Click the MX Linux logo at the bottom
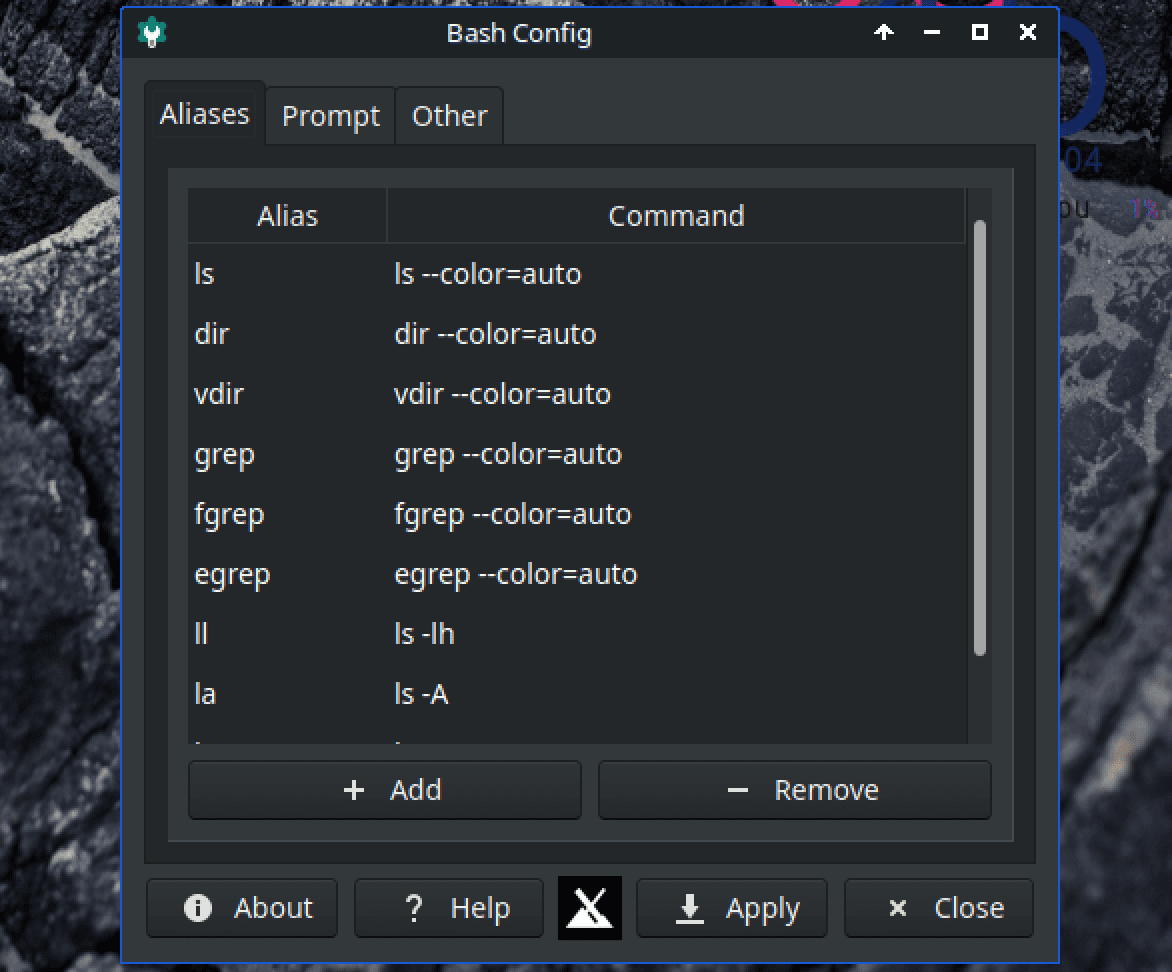The width and height of the screenshot is (1172, 972). [x=590, y=908]
